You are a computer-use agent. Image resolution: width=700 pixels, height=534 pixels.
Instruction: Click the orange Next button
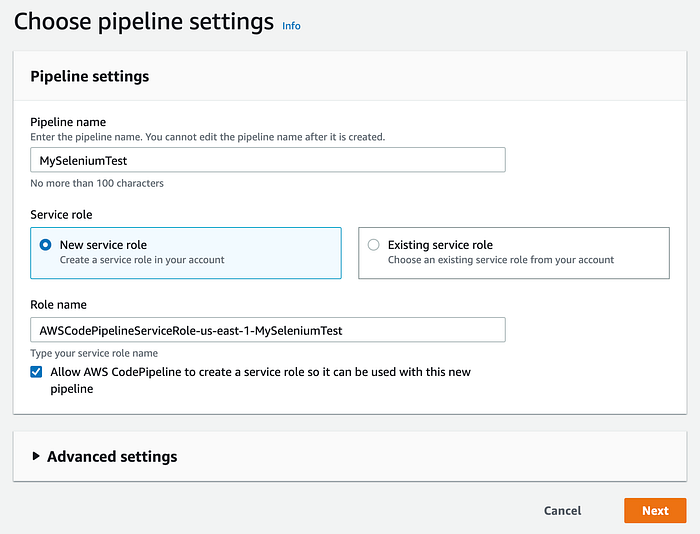655,510
